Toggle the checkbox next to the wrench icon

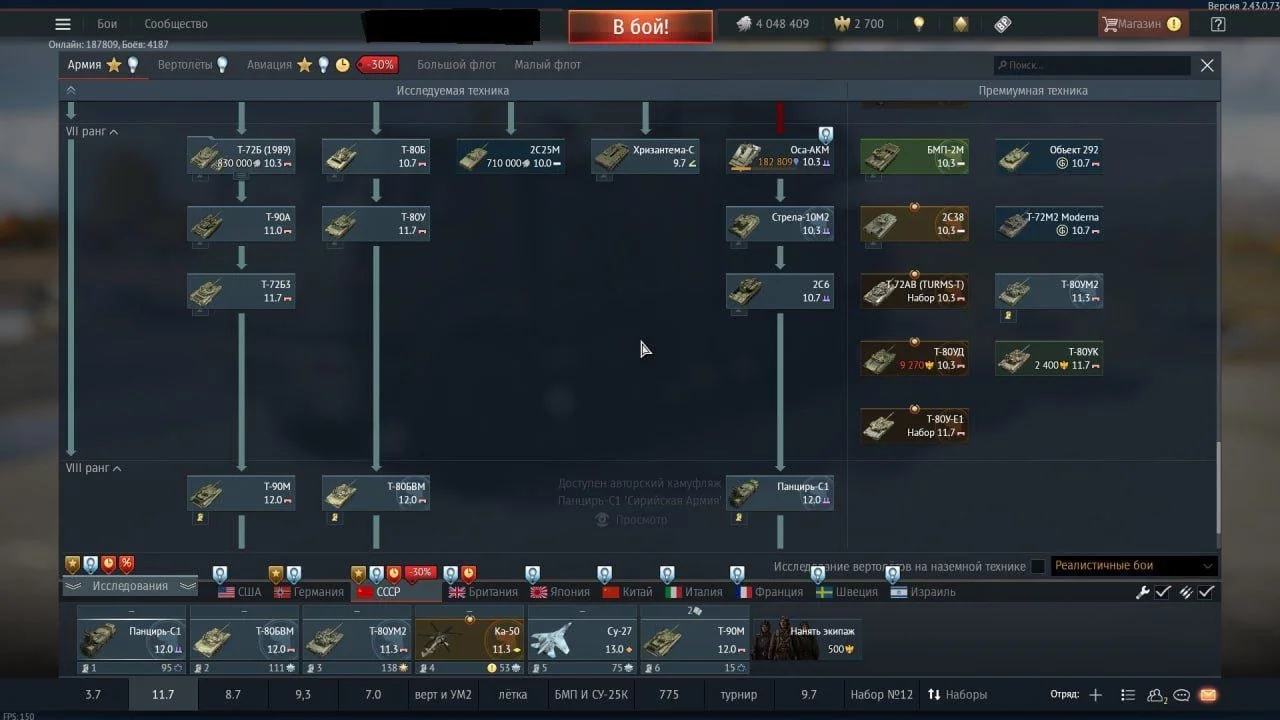pyautogui.click(x=1163, y=592)
